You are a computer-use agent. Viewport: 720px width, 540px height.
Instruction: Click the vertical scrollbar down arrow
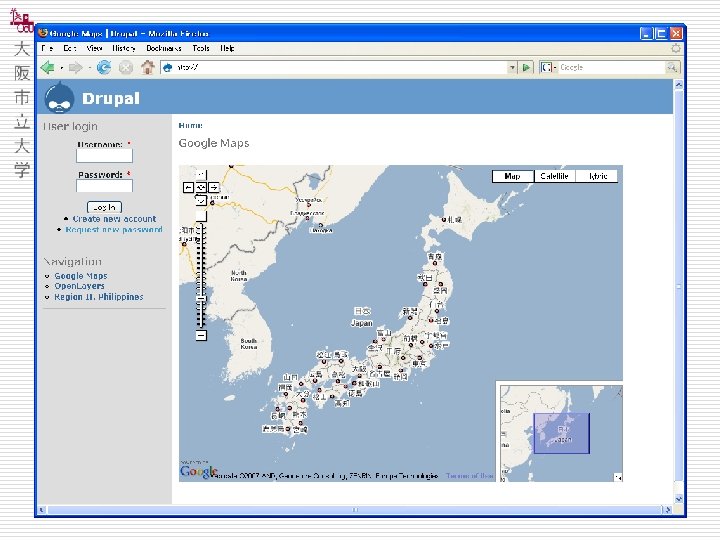pyautogui.click(x=678, y=499)
